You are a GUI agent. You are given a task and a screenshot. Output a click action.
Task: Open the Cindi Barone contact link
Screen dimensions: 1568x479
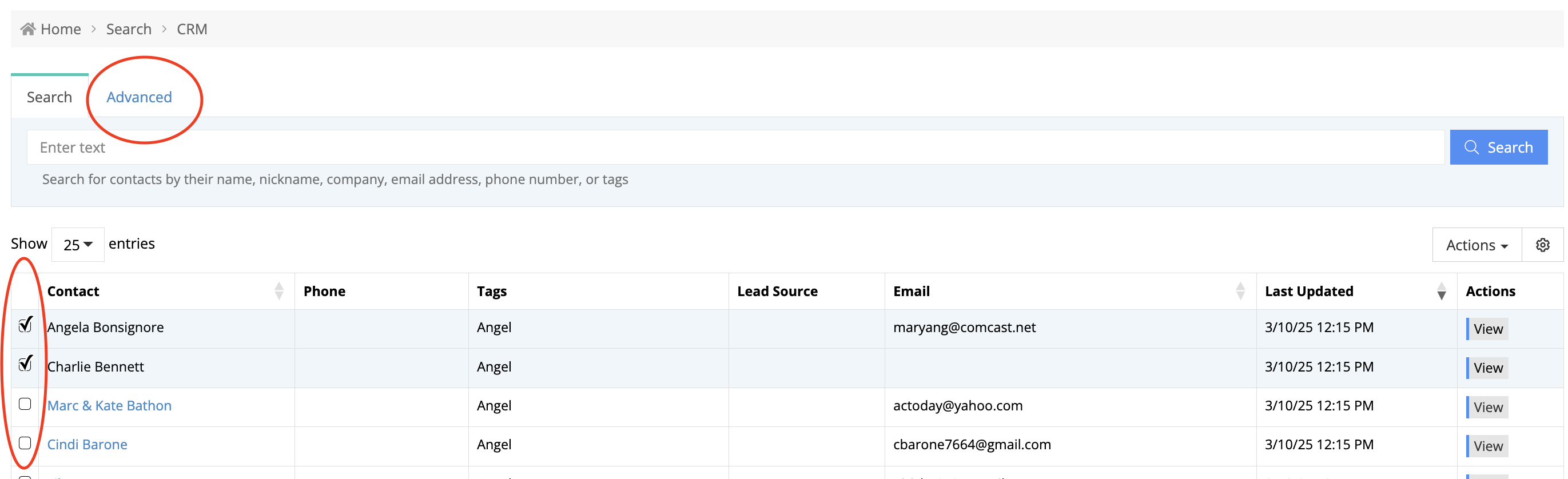pyautogui.click(x=87, y=444)
